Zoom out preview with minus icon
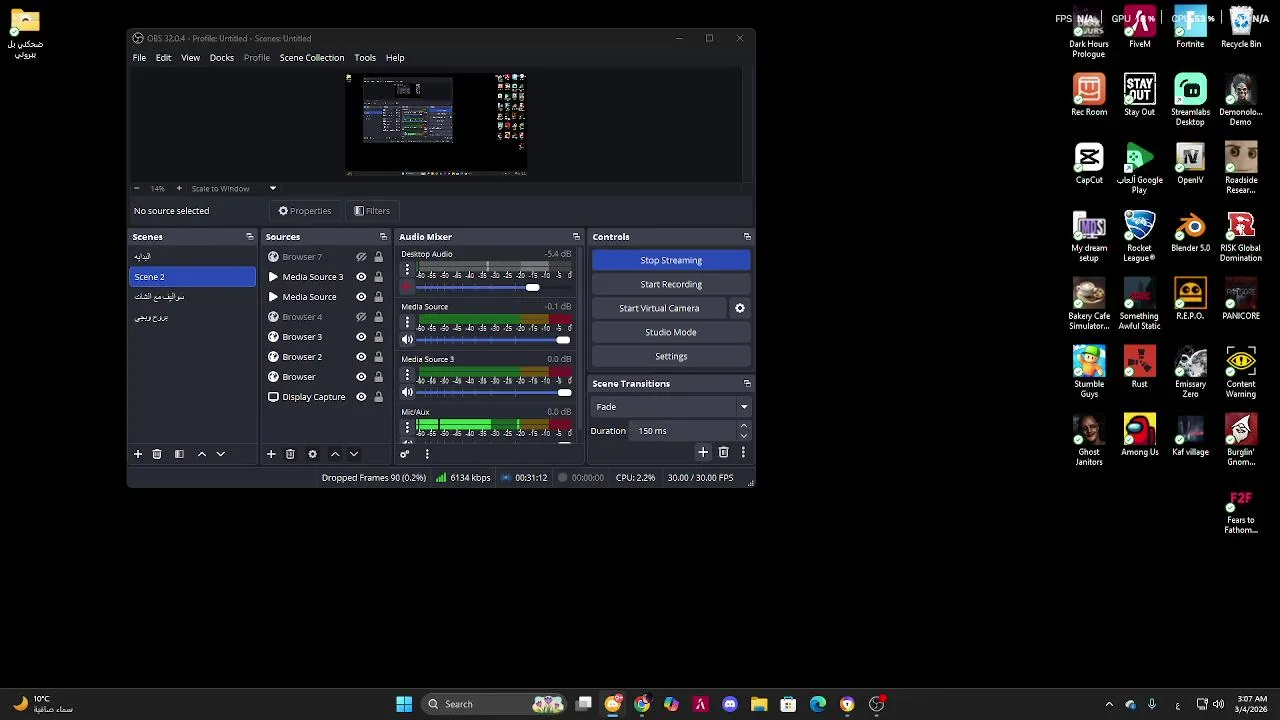The height and width of the screenshot is (720, 1280). [x=137, y=188]
